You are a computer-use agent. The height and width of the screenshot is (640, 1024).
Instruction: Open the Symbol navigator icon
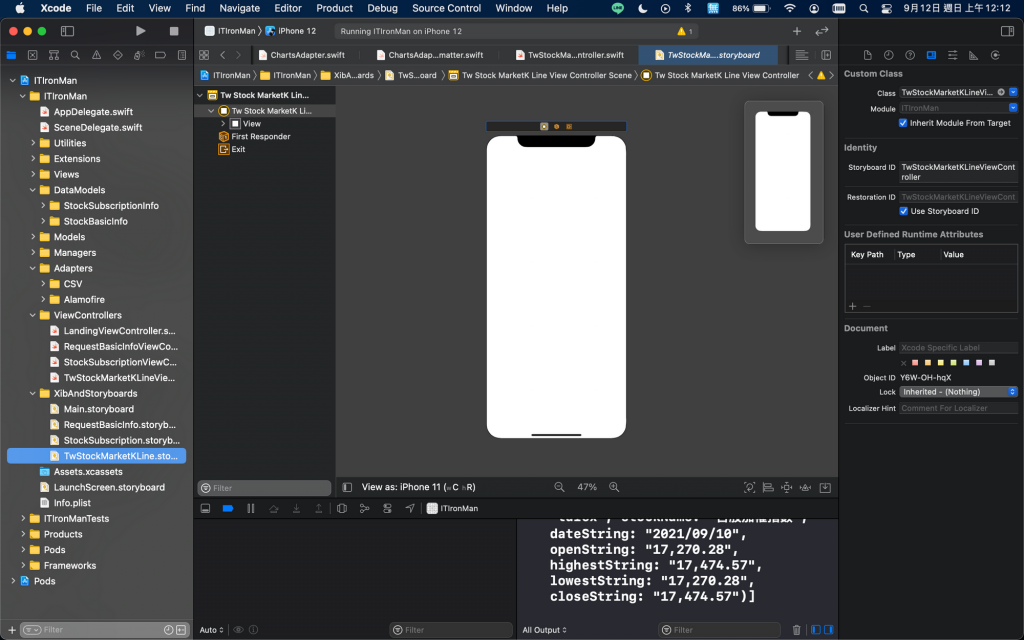click(54, 56)
